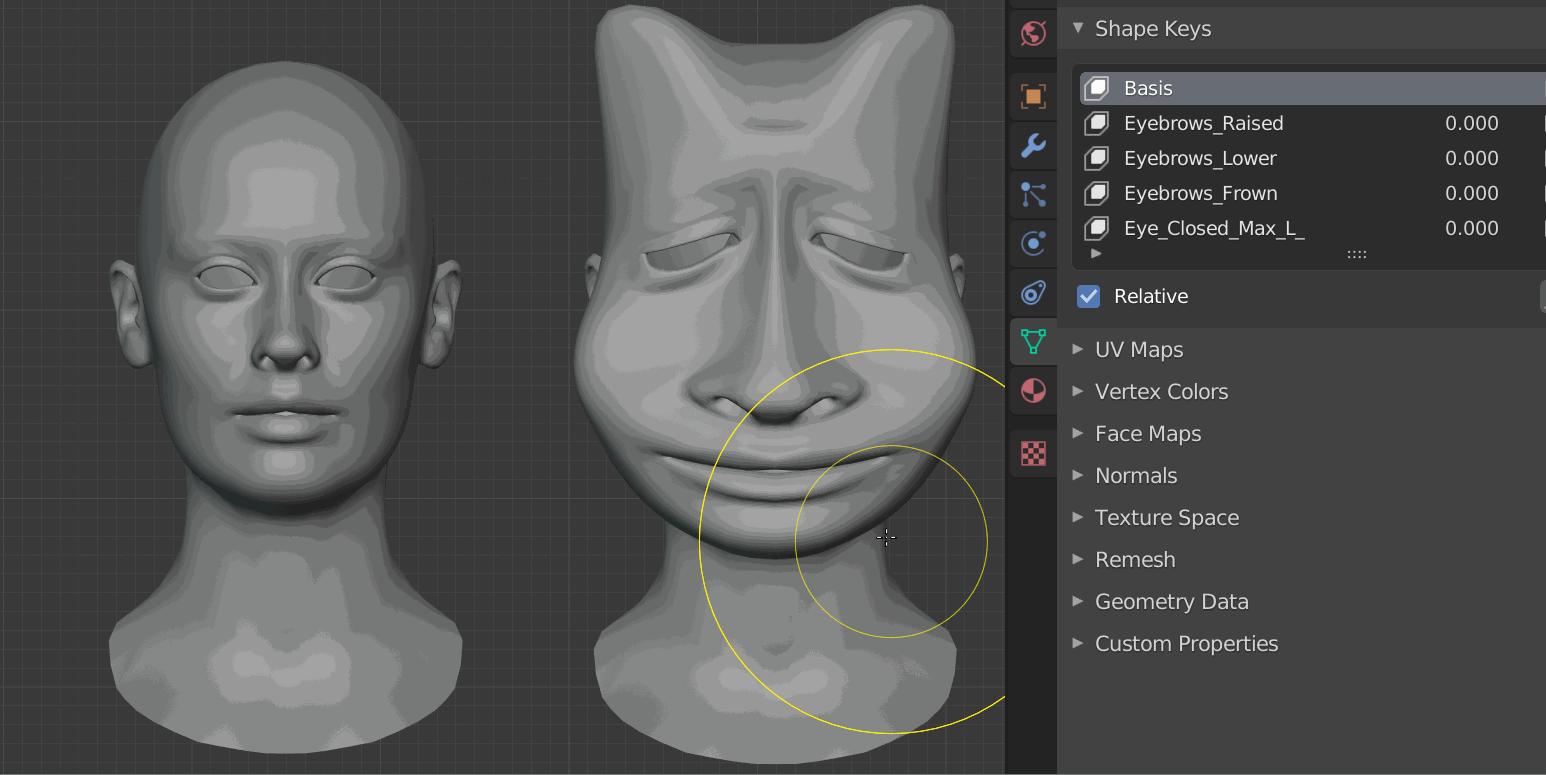The image size is (1546, 775).
Task: Open the World properties tab
Action: 1033,33
